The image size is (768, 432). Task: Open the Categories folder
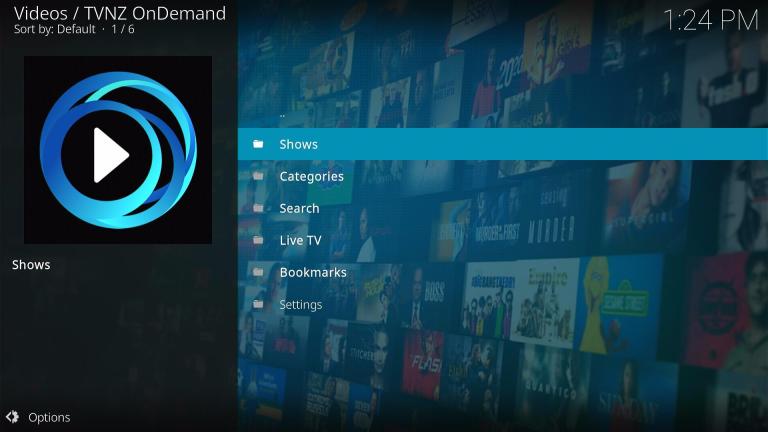click(x=503, y=176)
